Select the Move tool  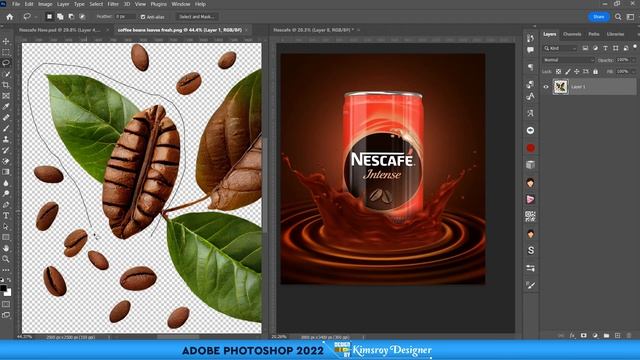pyautogui.click(x=6, y=41)
